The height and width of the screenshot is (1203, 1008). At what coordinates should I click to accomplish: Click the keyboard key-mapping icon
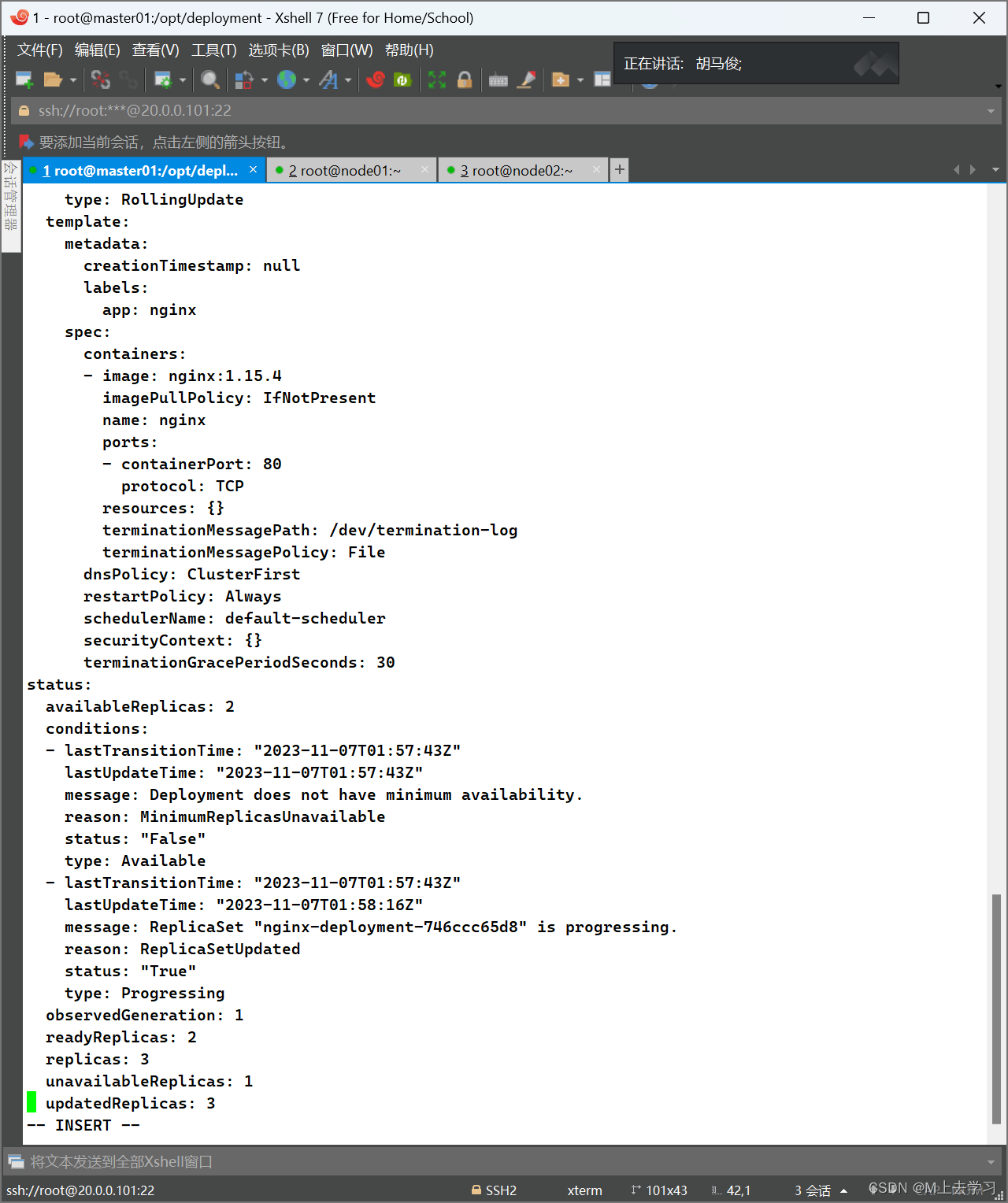coord(498,80)
